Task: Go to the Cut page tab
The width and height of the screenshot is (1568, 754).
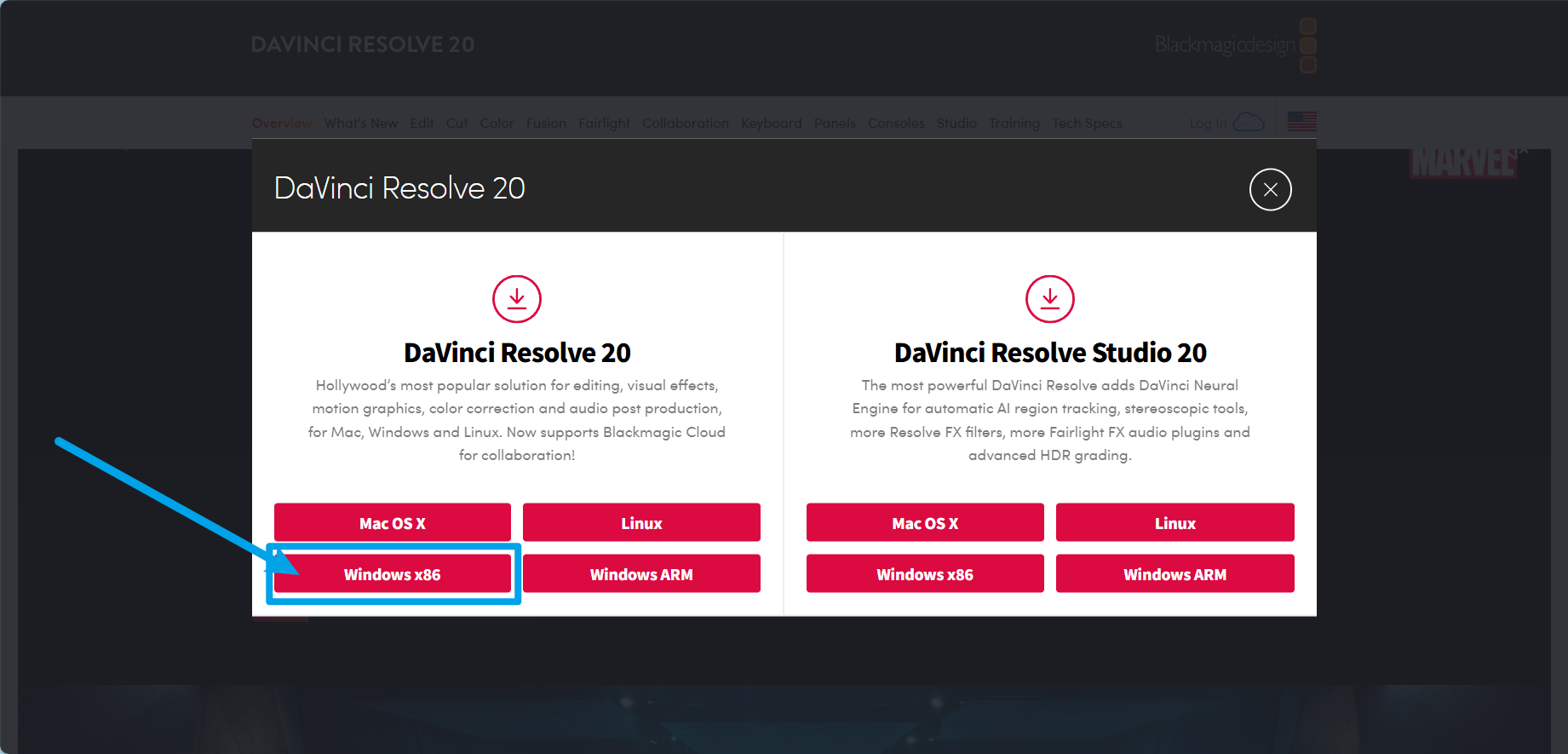Action: (457, 124)
